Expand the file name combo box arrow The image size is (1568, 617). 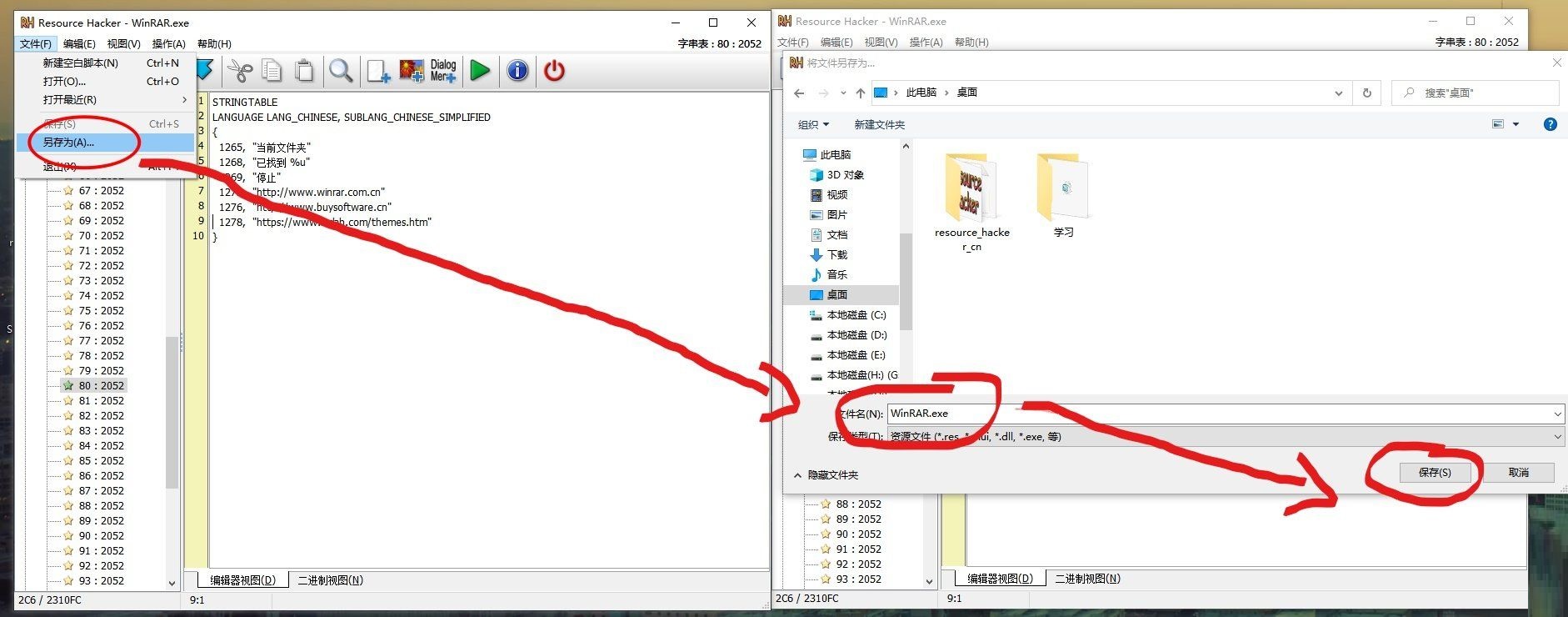tap(1557, 414)
